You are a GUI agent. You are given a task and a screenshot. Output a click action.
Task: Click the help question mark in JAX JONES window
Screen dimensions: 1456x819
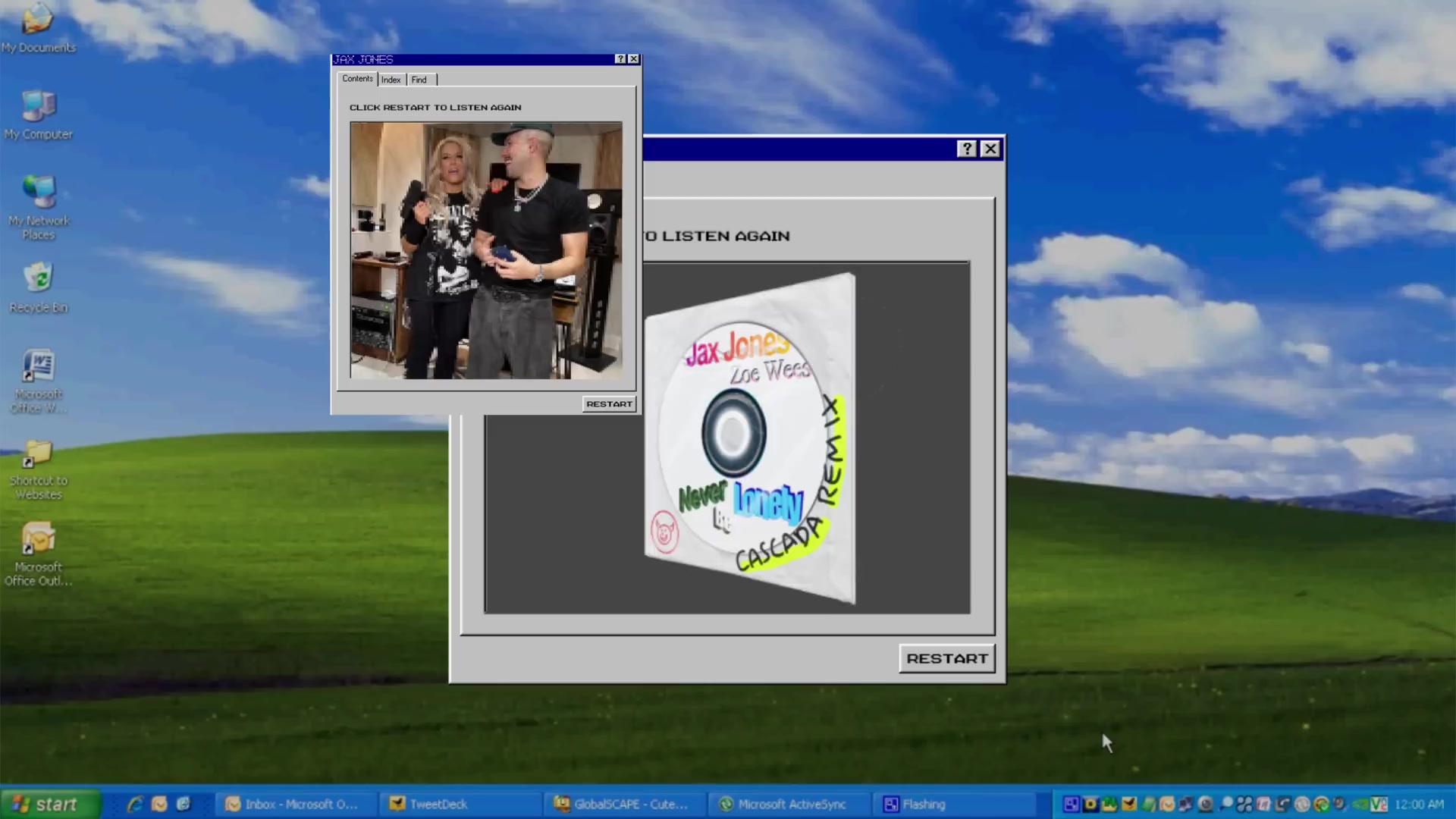[620, 59]
